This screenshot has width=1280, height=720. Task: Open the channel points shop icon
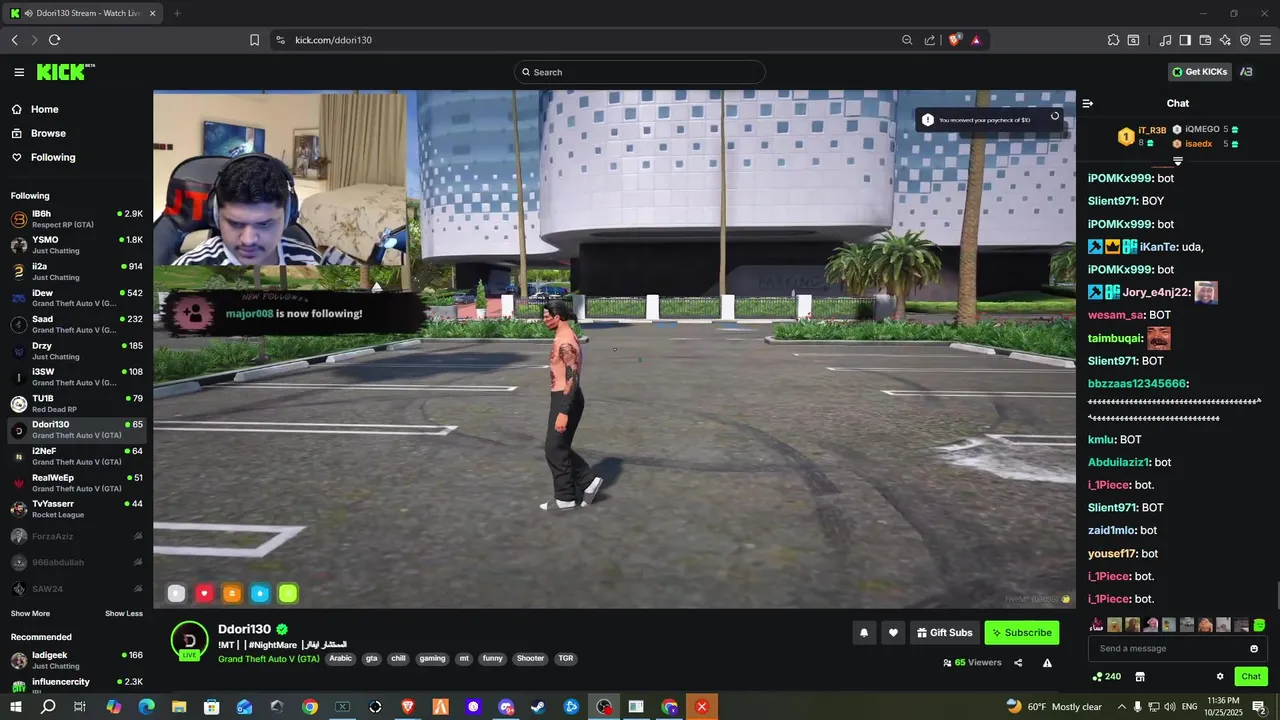pyautogui.click(x=1139, y=676)
